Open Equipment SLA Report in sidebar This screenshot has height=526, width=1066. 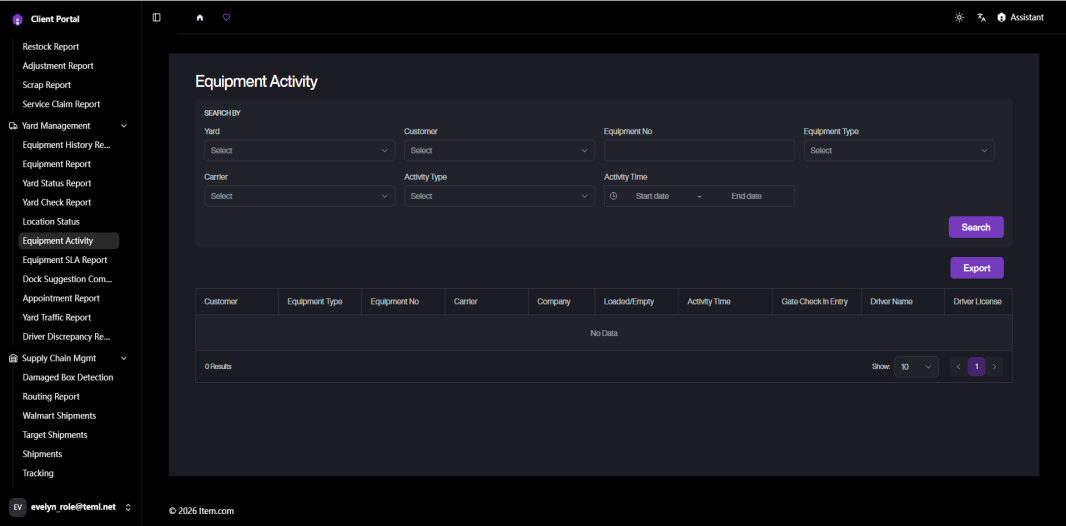point(65,260)
